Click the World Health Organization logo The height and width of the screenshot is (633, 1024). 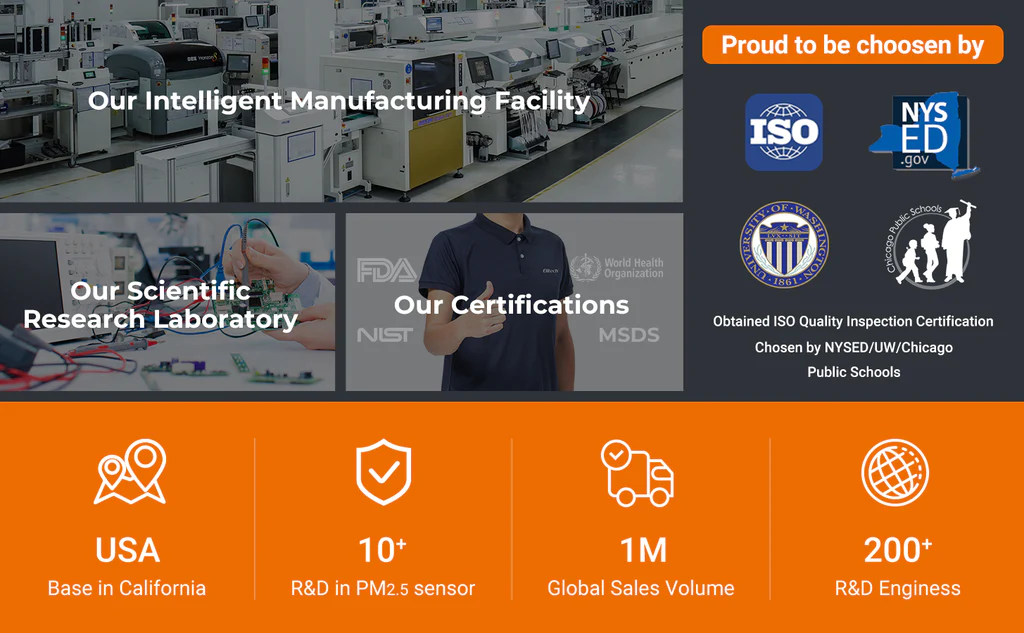(617, 268)
